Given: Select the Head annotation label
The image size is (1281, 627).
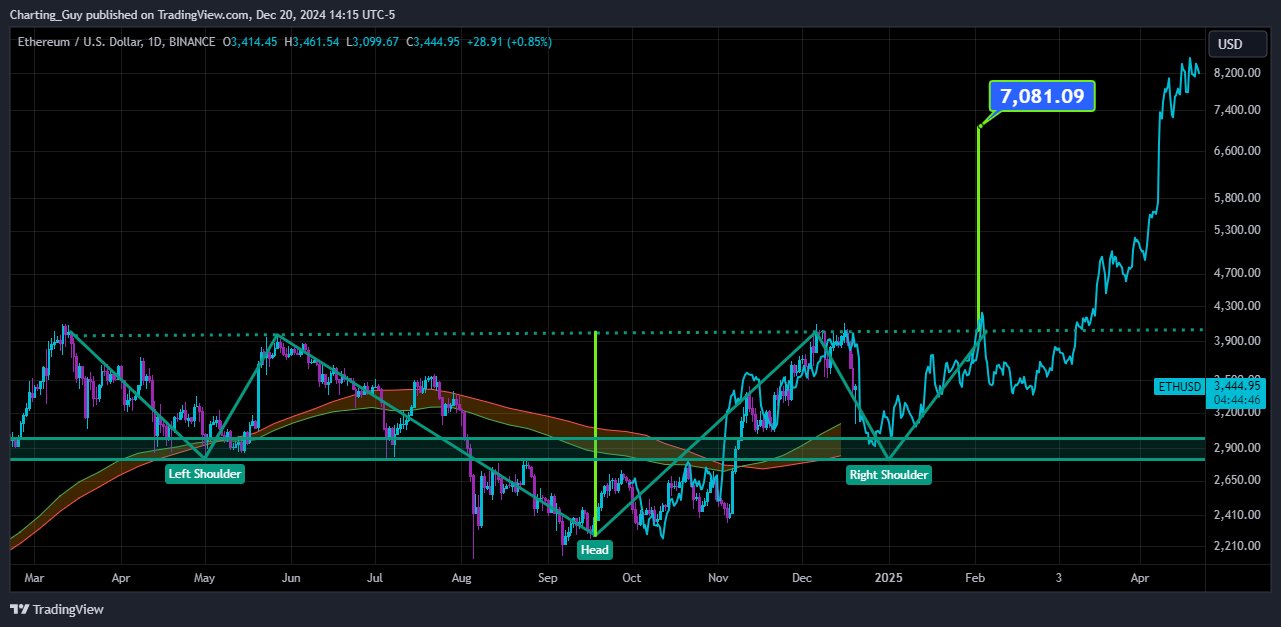Looking at the screenshot, I should click(x=595, y=549).
